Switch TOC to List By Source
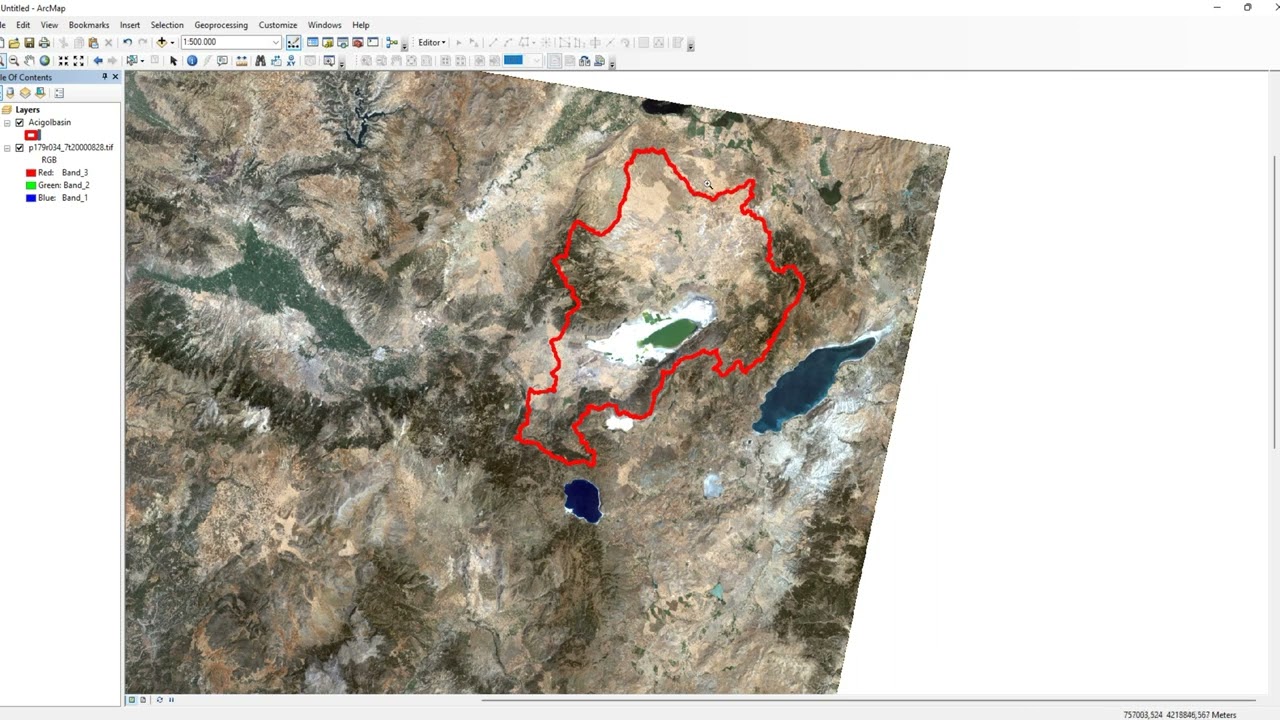 click(x=10, y=93)
